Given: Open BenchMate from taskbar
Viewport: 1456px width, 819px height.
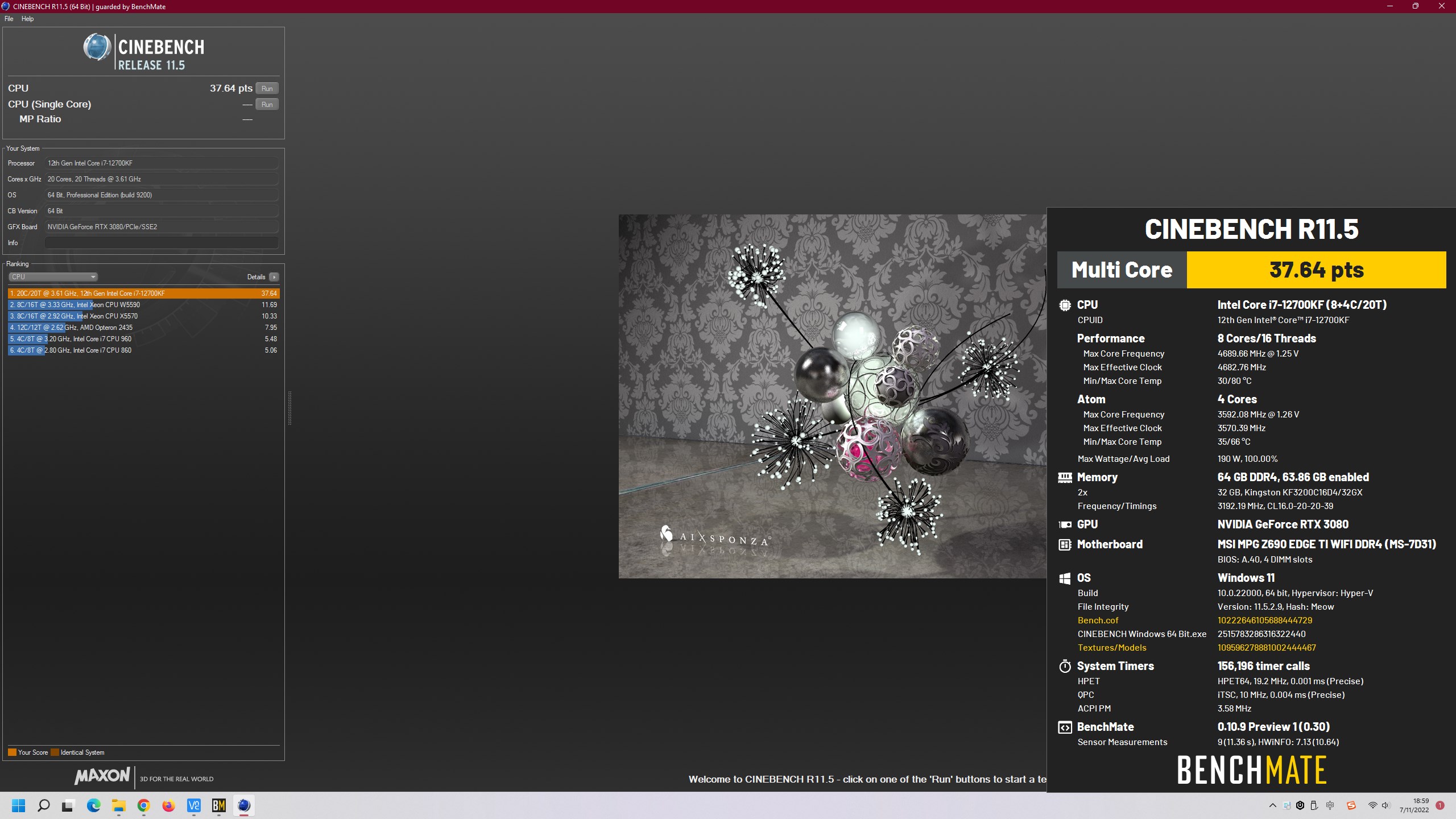Looking at the screenshot, I should (219, 805).
